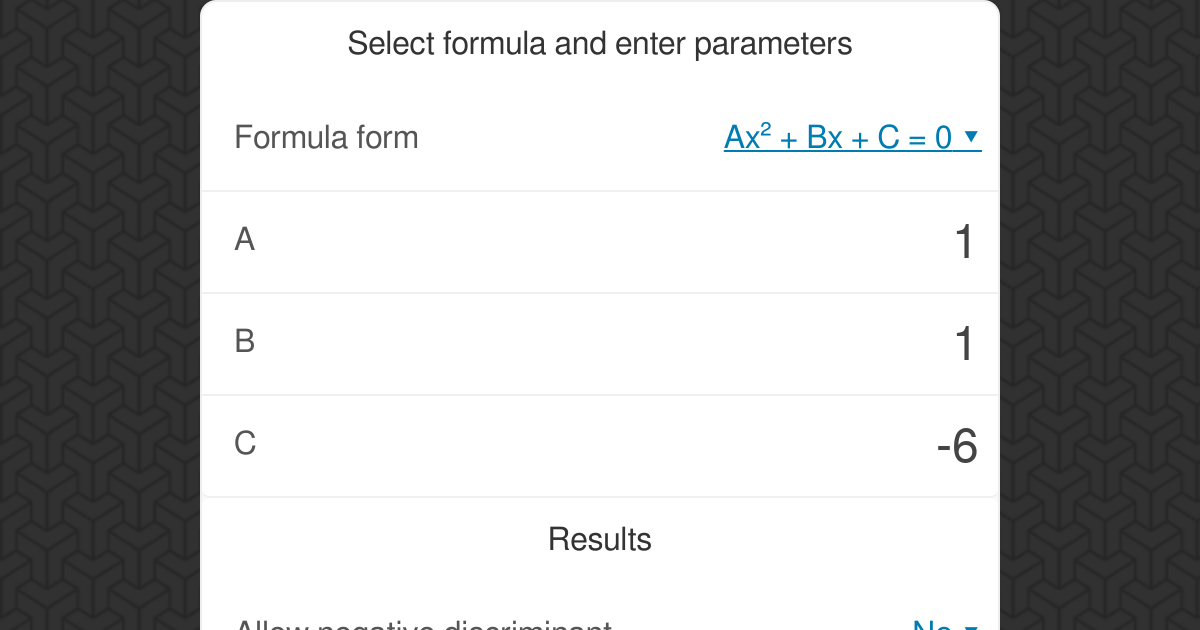Viewport: 1200px width, 630px height.
Task: Click the 'A' parameter label
Action: click(245, 239)
